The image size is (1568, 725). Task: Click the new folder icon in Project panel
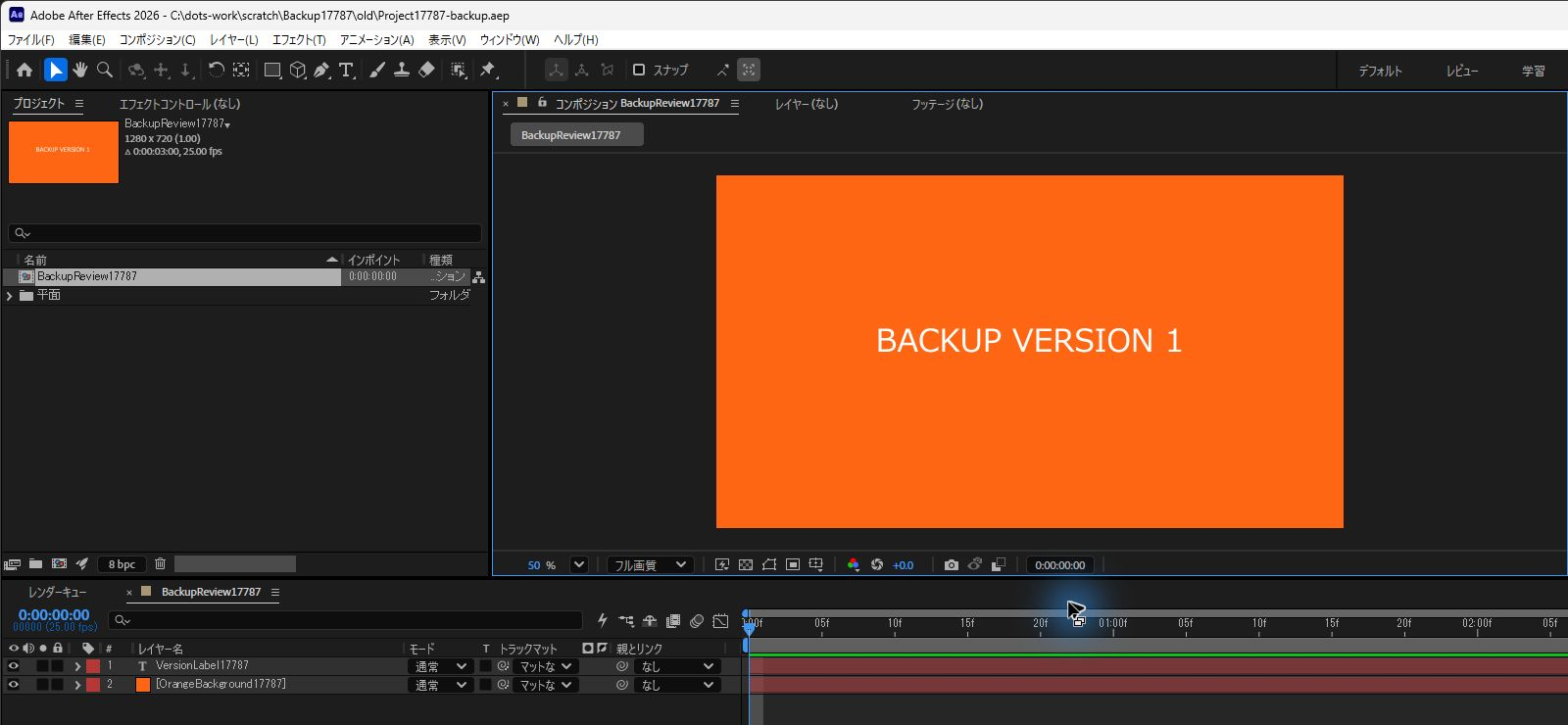(35, 564)
